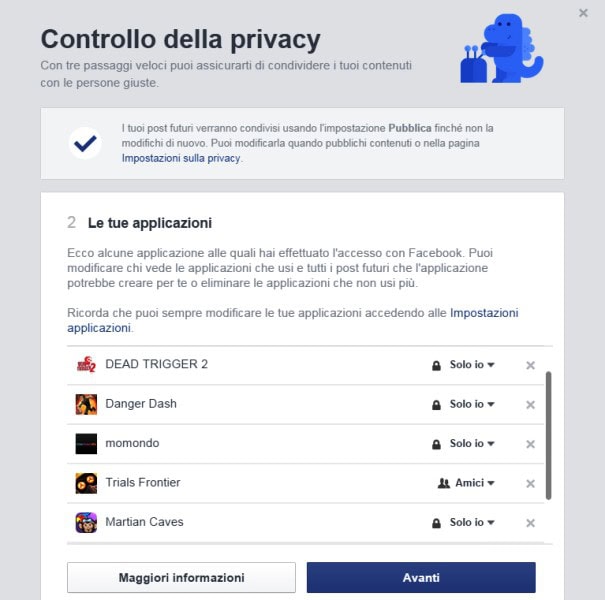This screenshot has height=600, width=605.
Task: Open Danger Dash 'Solo io' privacy dropdown
Action: 463,404
